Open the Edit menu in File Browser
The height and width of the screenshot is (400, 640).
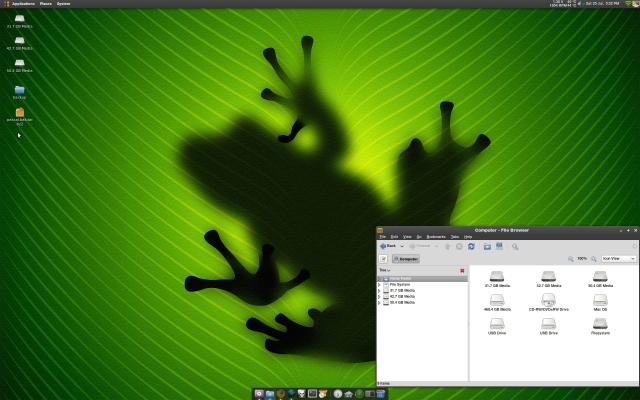[394, 237]
